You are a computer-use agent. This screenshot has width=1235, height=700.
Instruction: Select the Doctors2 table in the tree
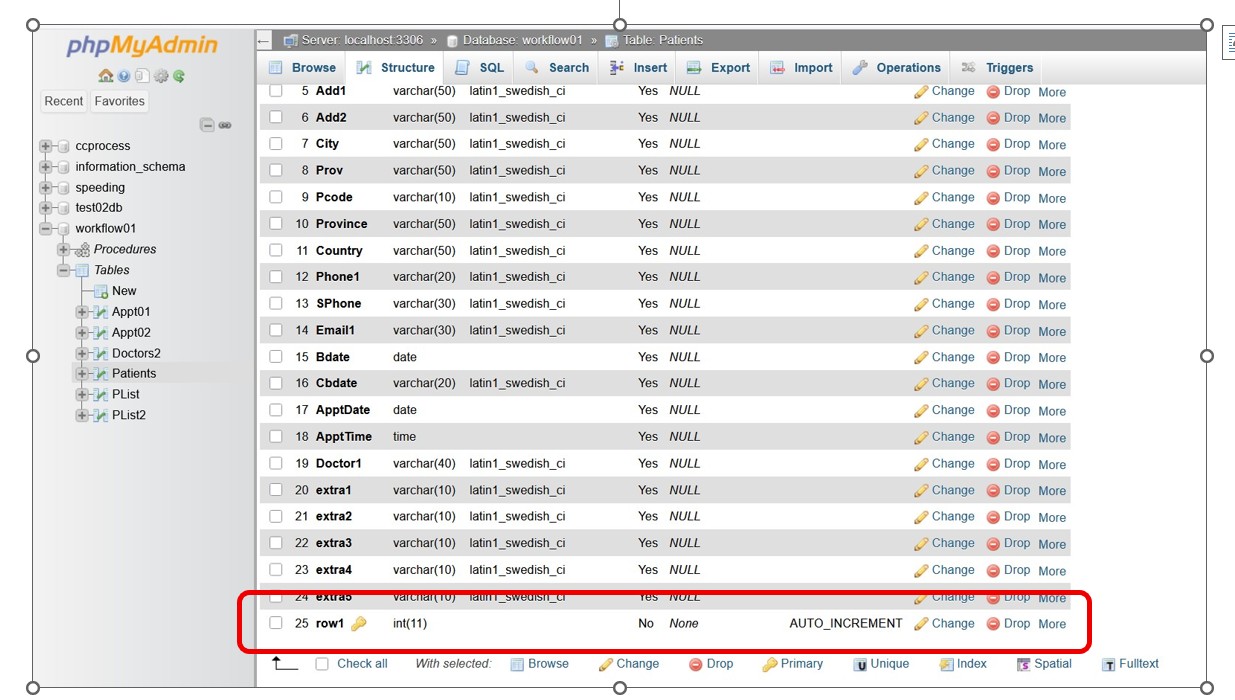coord(135,353)
